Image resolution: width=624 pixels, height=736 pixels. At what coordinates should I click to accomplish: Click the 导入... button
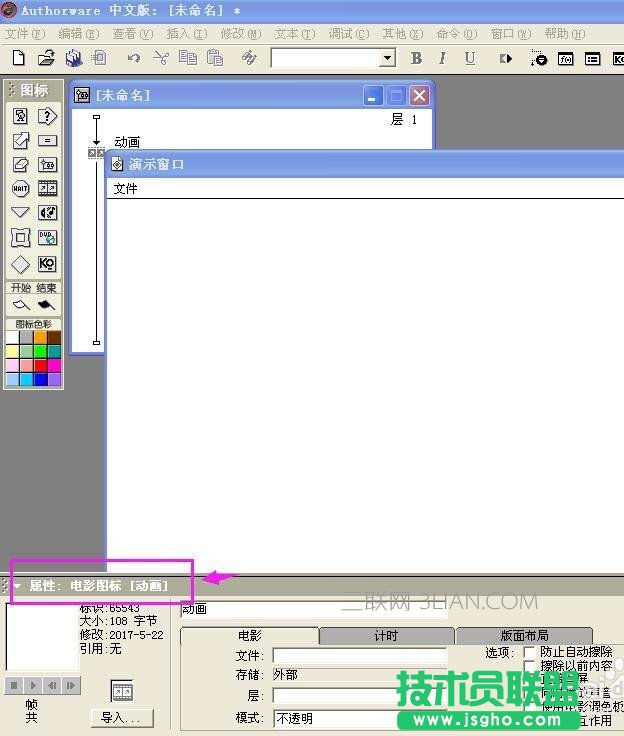122,718
